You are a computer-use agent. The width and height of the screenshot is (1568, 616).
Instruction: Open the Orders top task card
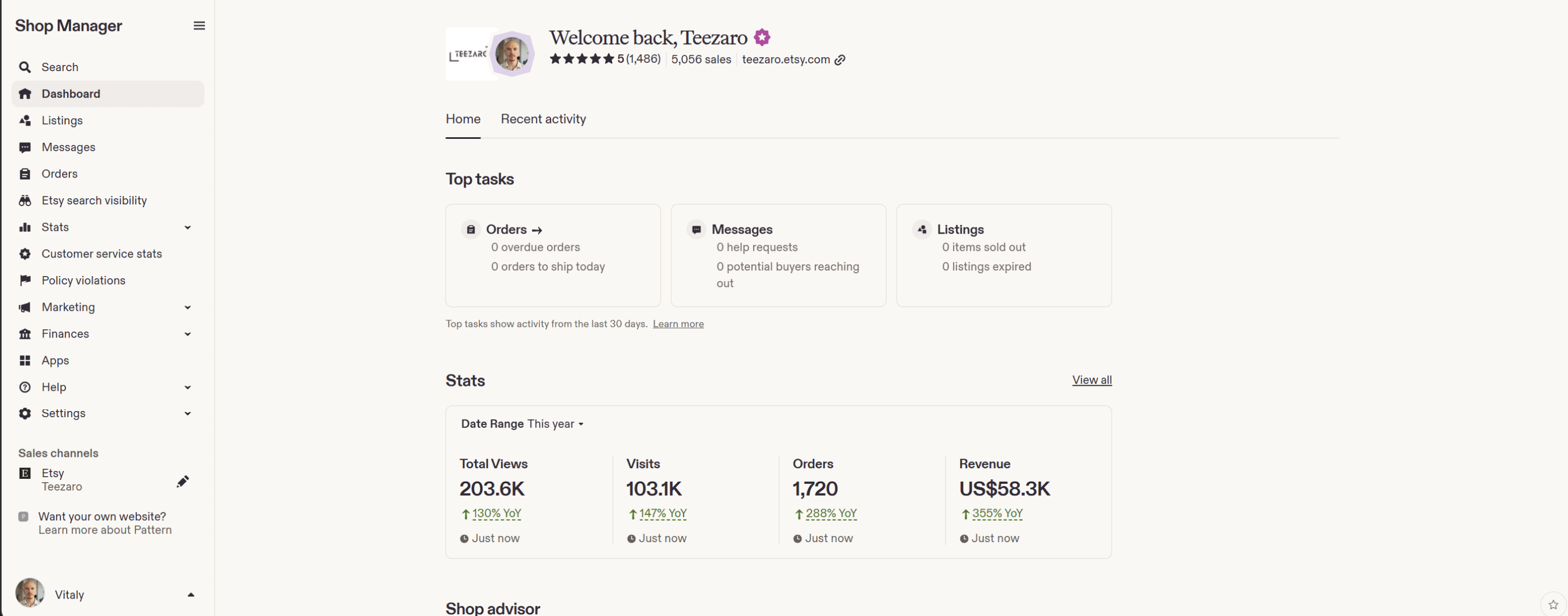(553, 256)
